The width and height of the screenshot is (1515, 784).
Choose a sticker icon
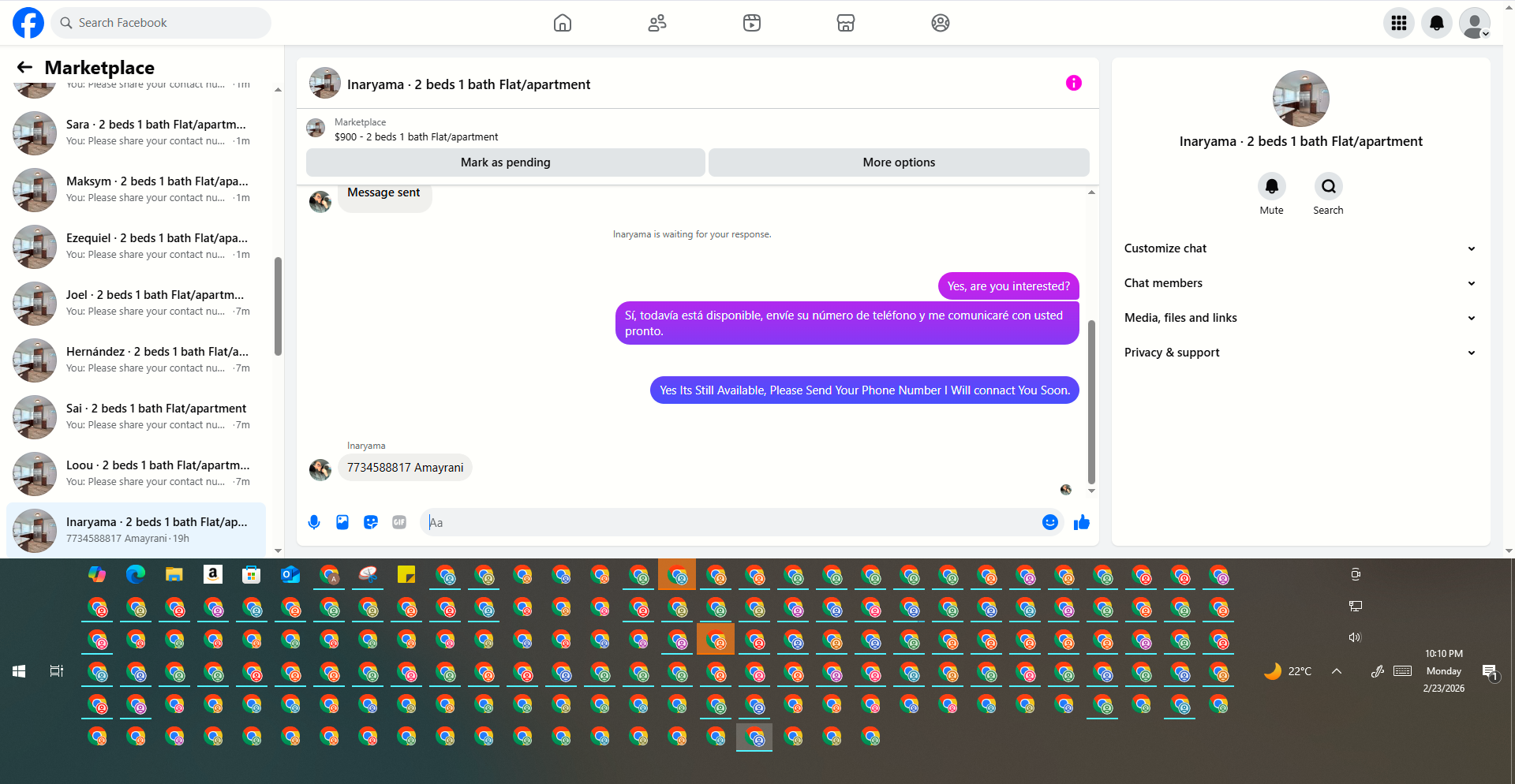(x=371, y=522)
